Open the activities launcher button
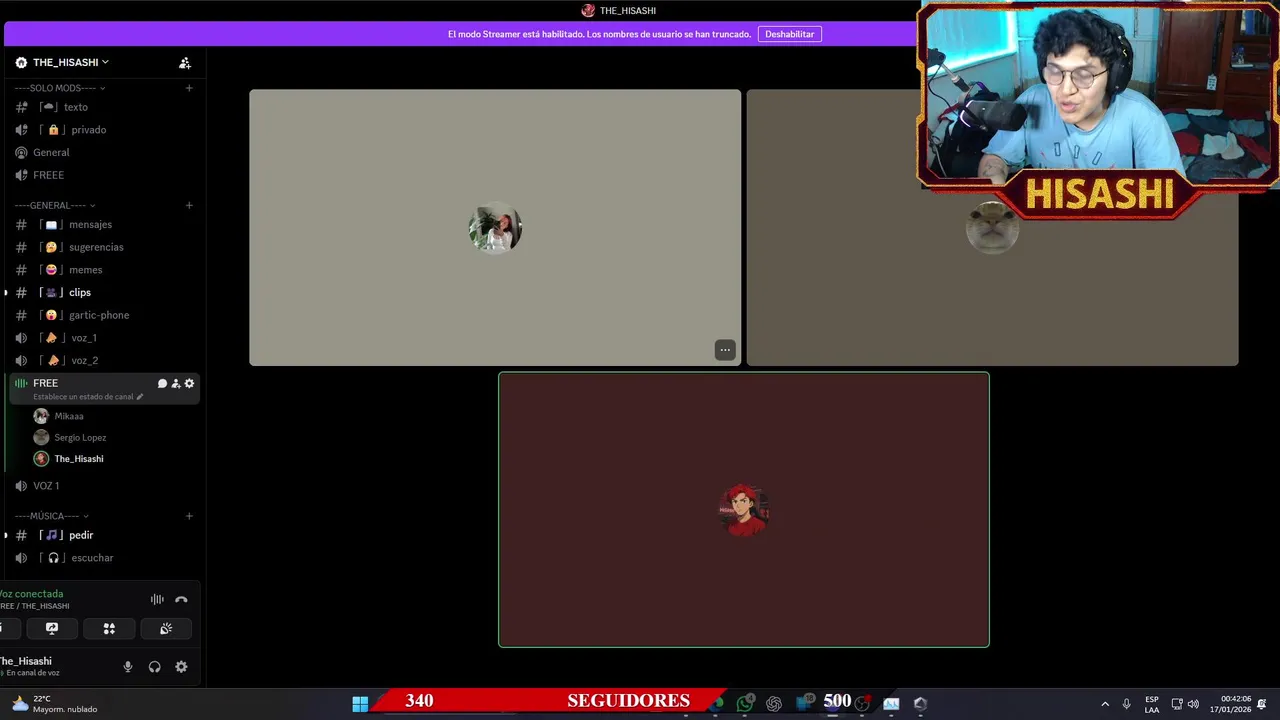The width and height of the screenshot is (1280, 720). pyautogui.click(x=109, y=629)
